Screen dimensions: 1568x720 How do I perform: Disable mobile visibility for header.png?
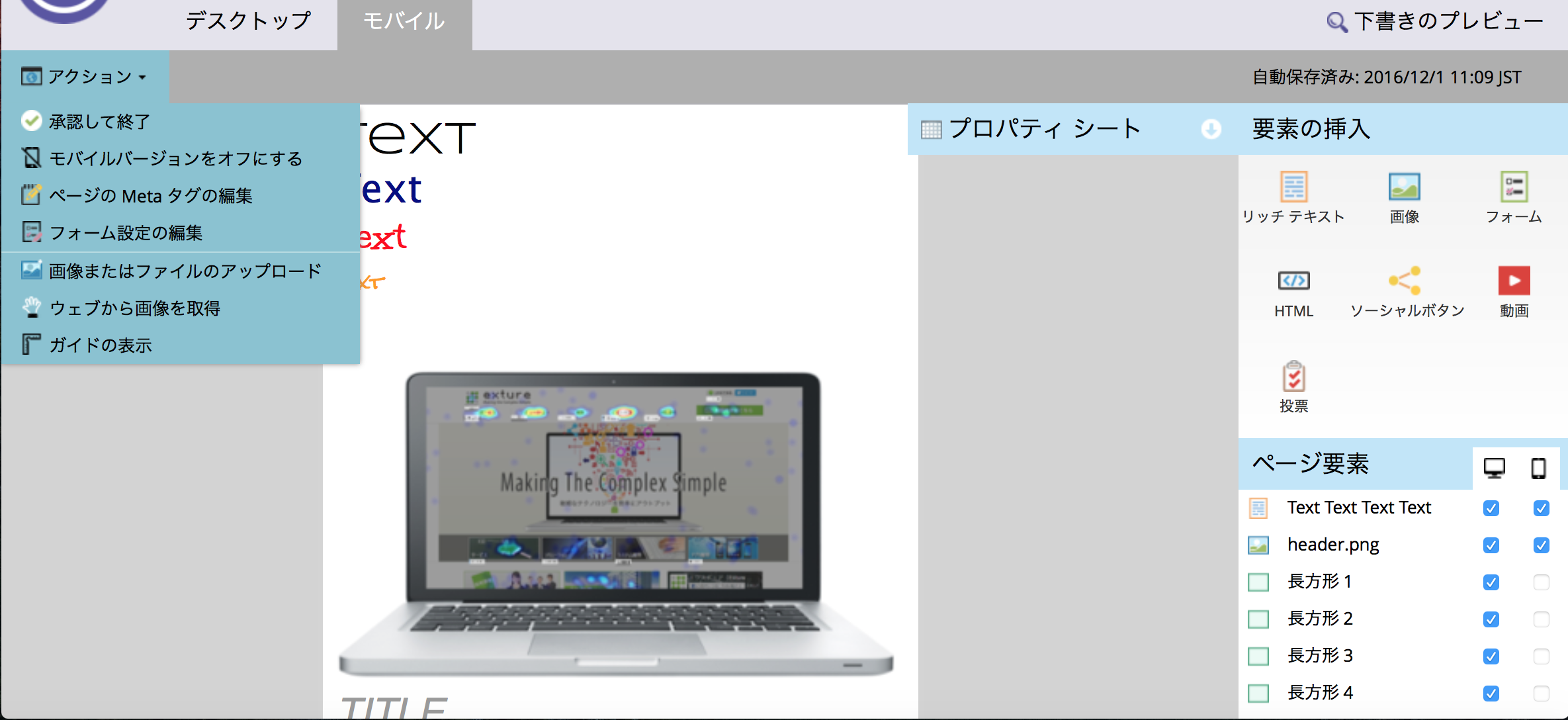tap(1543, 545)
